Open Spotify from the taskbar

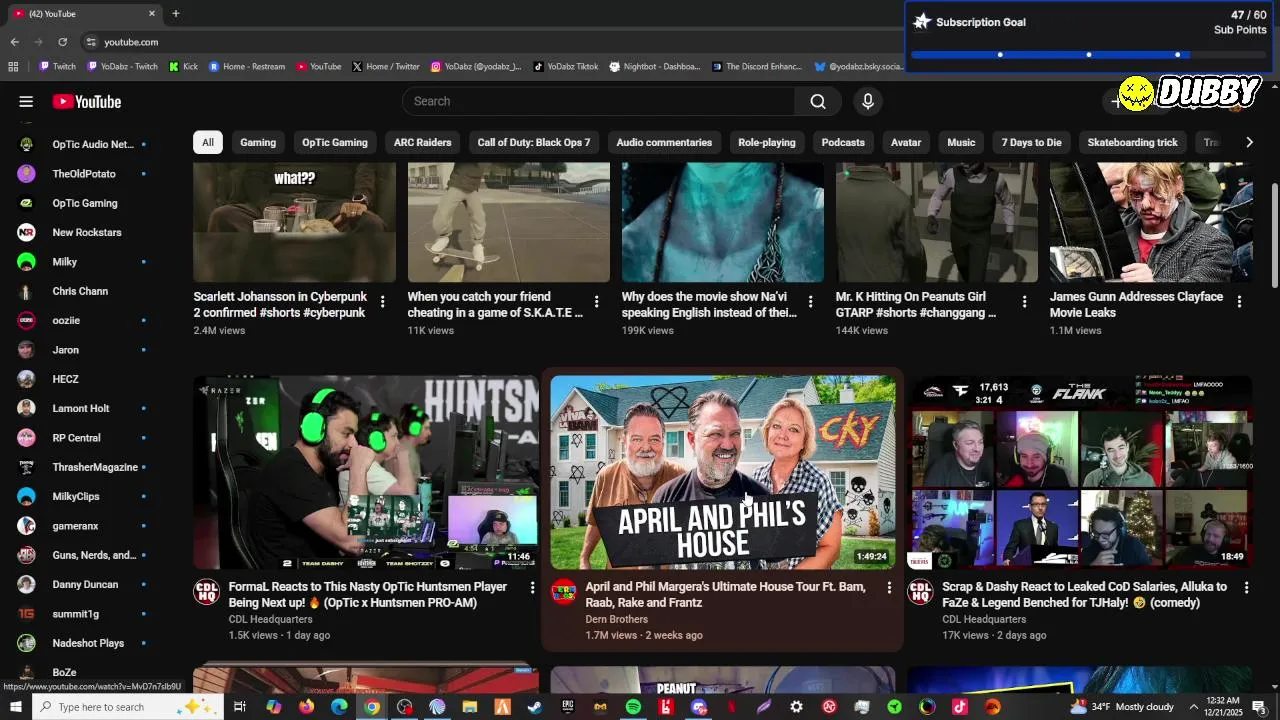click(x=633, y=707)
